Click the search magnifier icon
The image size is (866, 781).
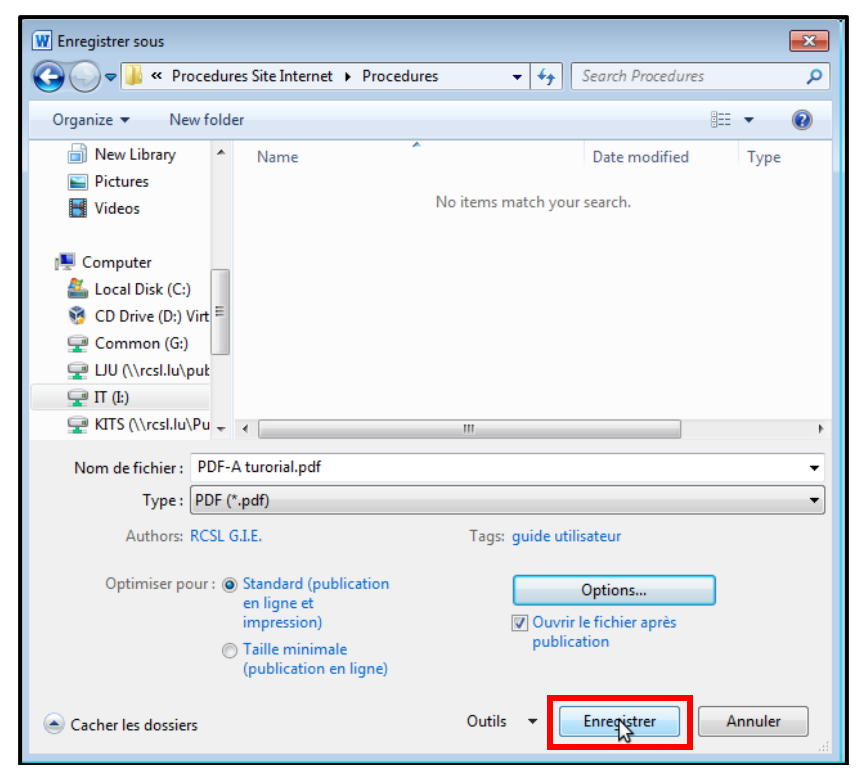click(814, 76)
